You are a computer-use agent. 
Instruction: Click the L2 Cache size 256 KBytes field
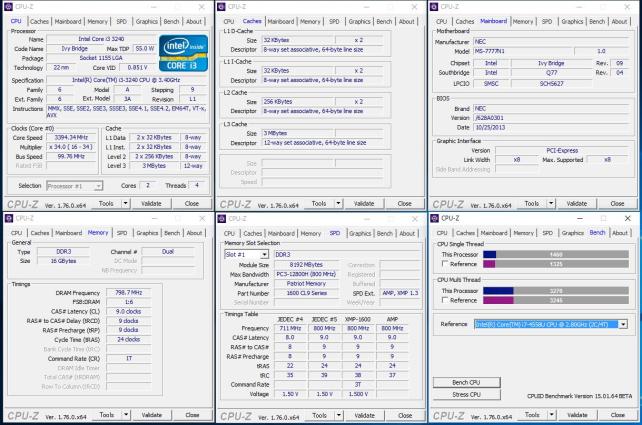pyautogui.click(x=298, y=102)
